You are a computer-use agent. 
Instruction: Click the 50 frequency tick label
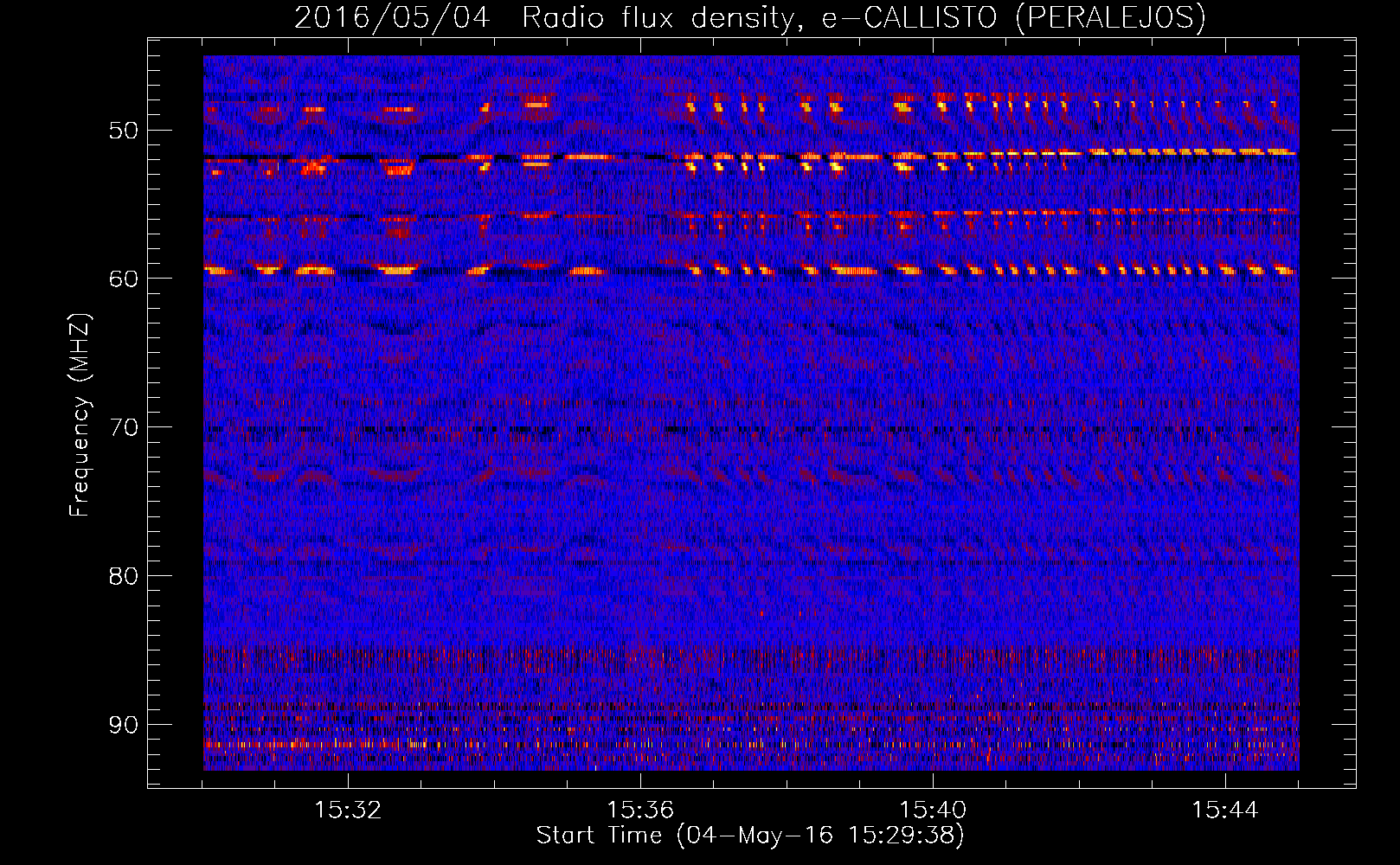124,131
